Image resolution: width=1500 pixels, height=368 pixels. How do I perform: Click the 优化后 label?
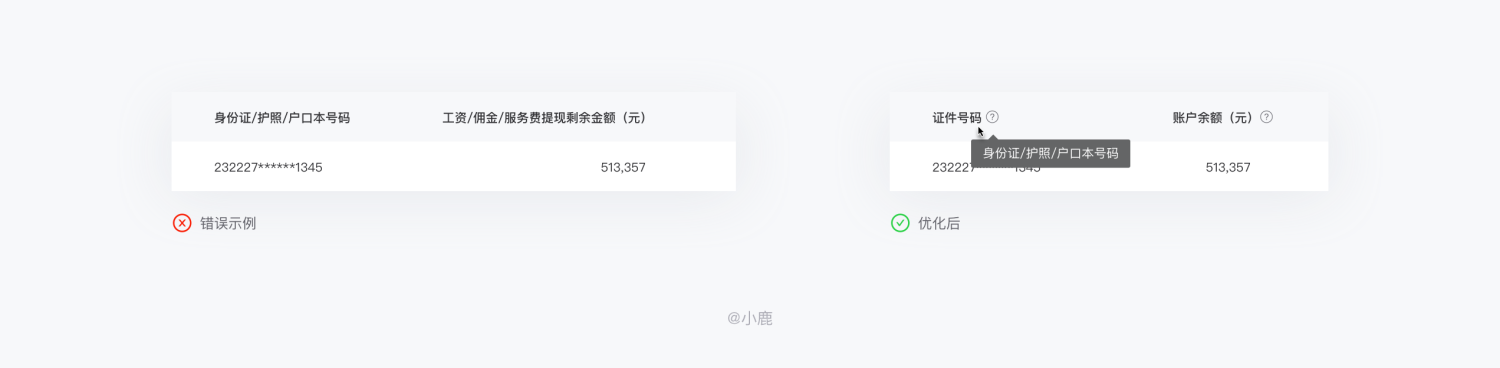(x=939, y=223)
